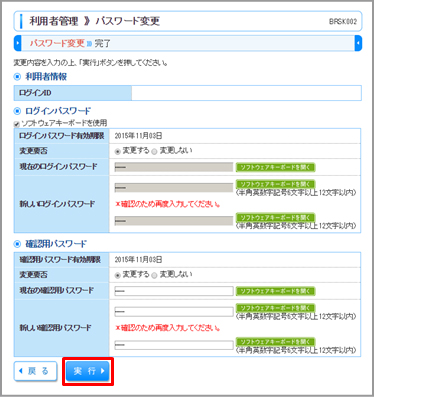The height and width of the screenshot is (397, 438).
Task: Open software keyboard for 現在のログインパスワード
Action: coord(275,167)
